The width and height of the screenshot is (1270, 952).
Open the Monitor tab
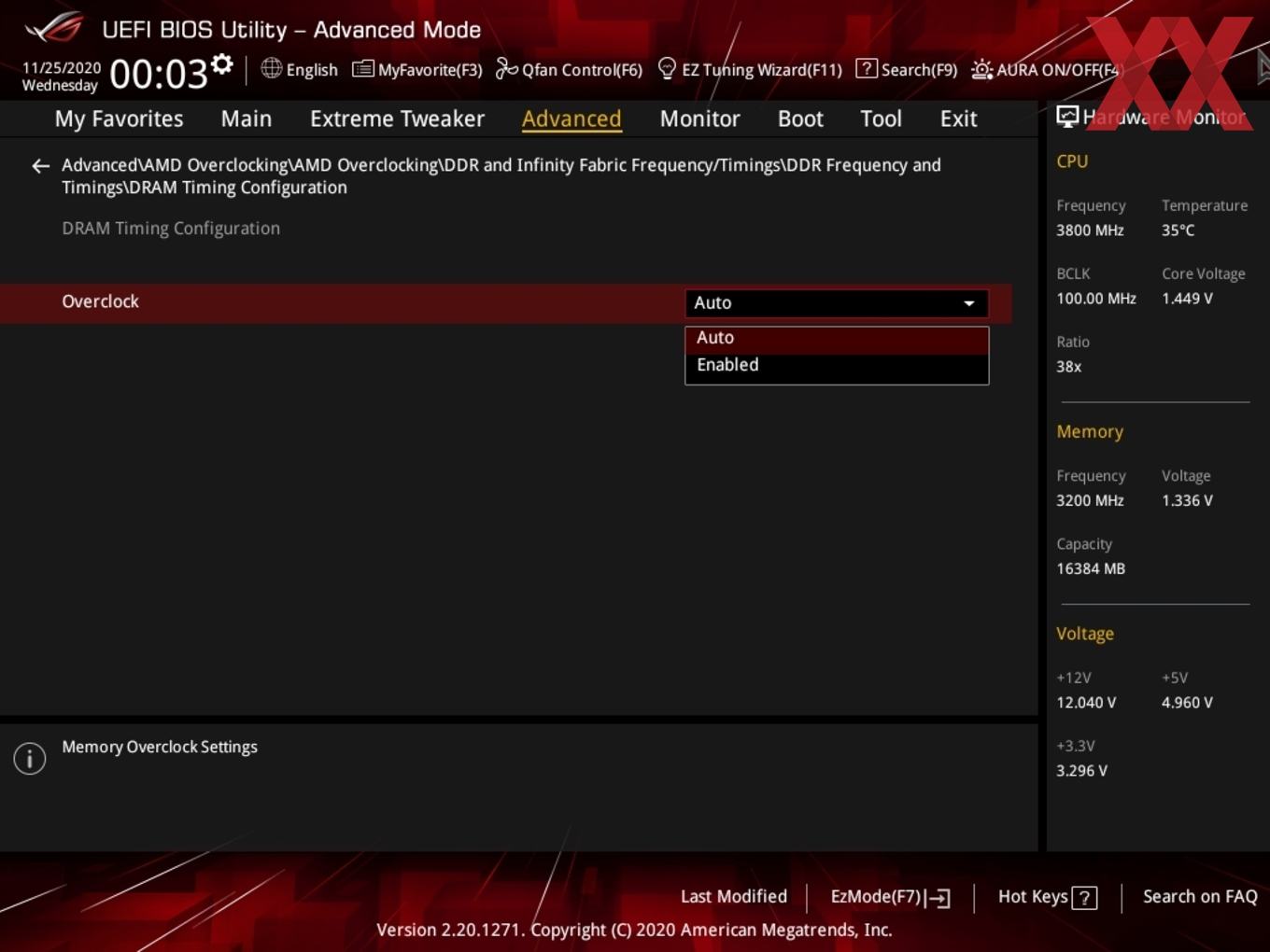(x=699, y=119)
